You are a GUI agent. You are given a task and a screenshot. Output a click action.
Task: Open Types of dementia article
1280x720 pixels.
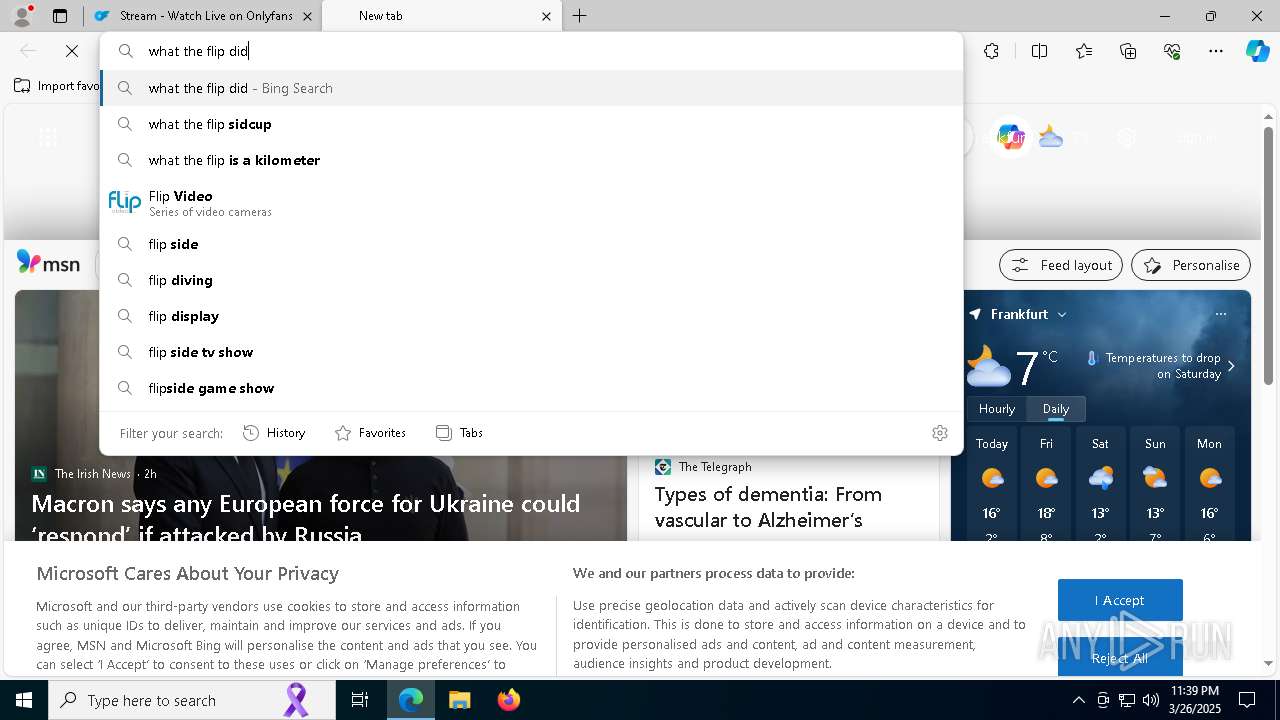point(768,507)
